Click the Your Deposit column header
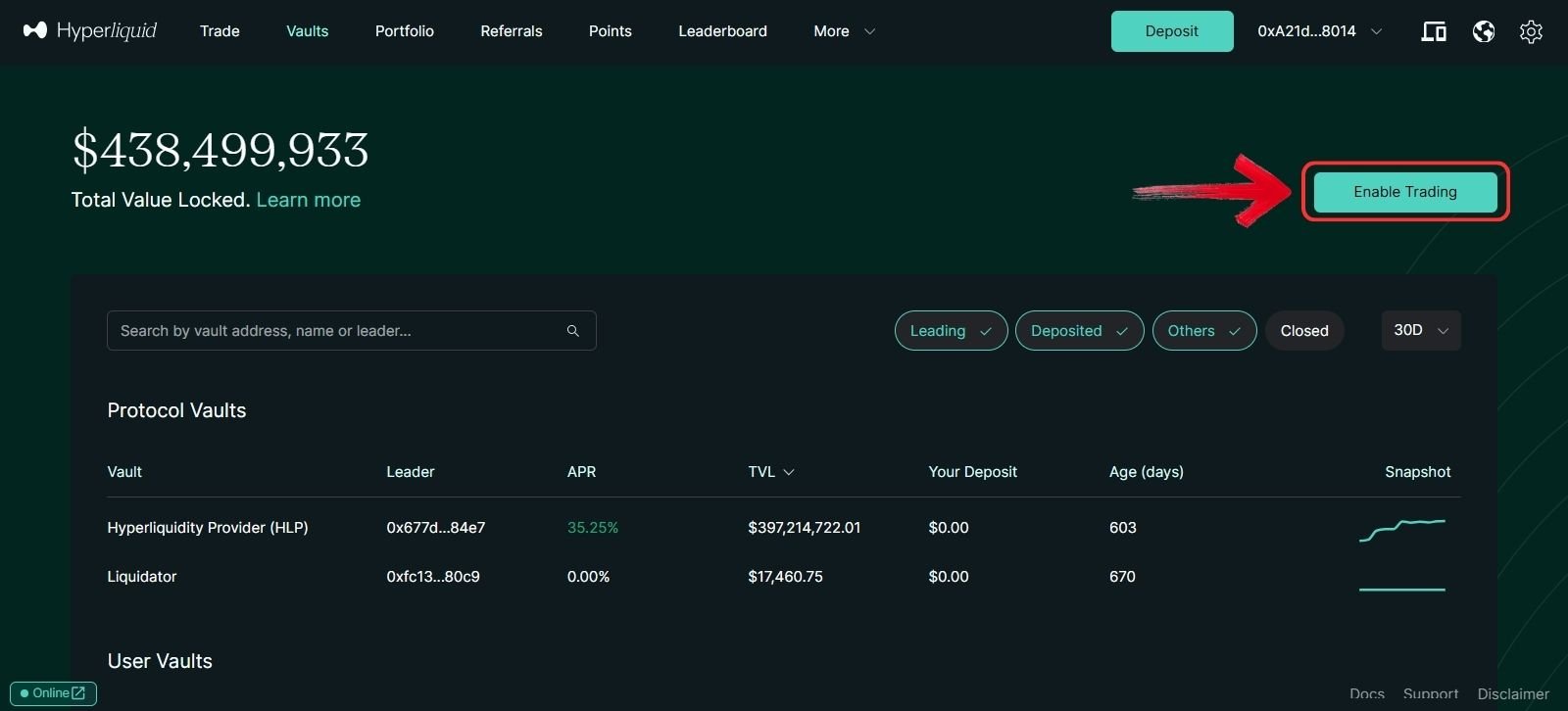Screen dimensions: 1568x711 click(973, 472)
